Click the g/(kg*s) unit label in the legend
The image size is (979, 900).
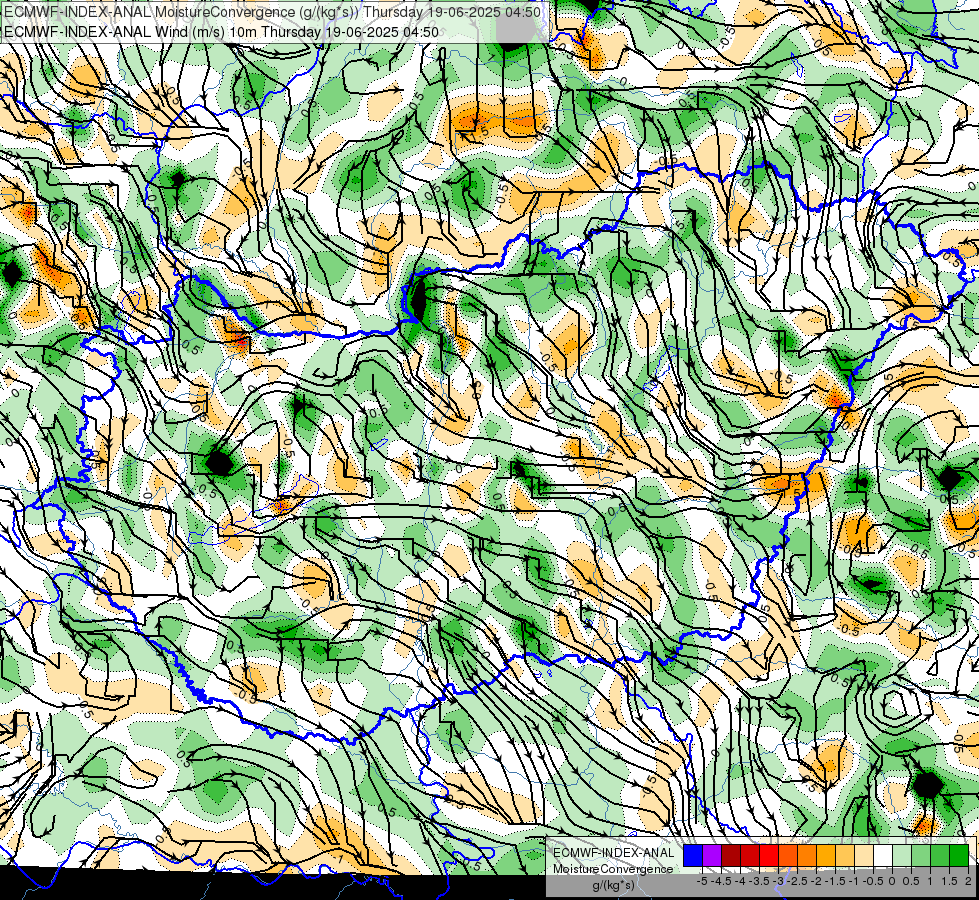(x=613, y=886)
